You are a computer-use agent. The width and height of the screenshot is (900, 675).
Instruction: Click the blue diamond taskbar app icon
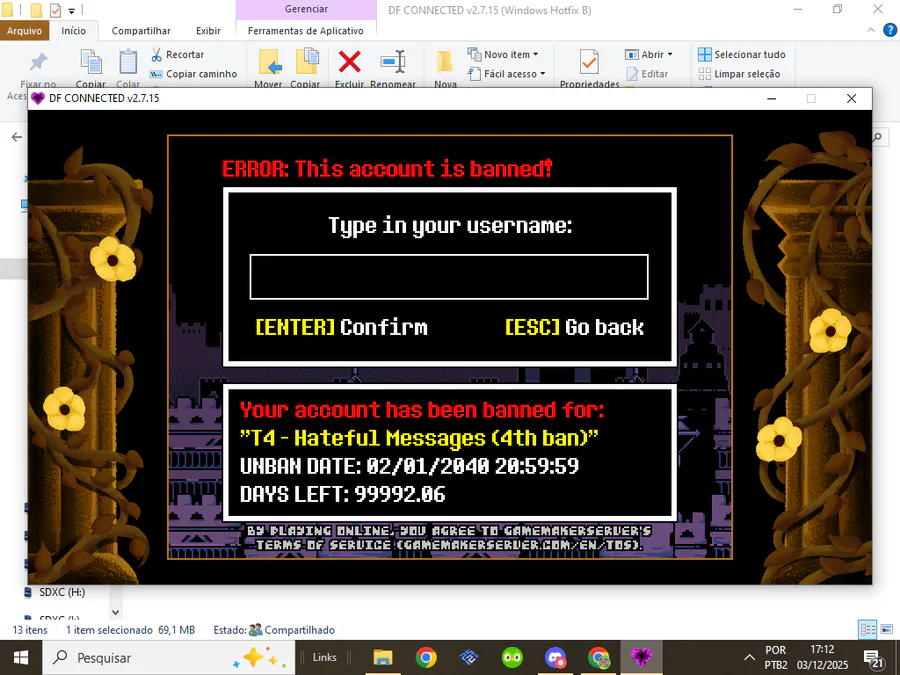tap(469, 658)
